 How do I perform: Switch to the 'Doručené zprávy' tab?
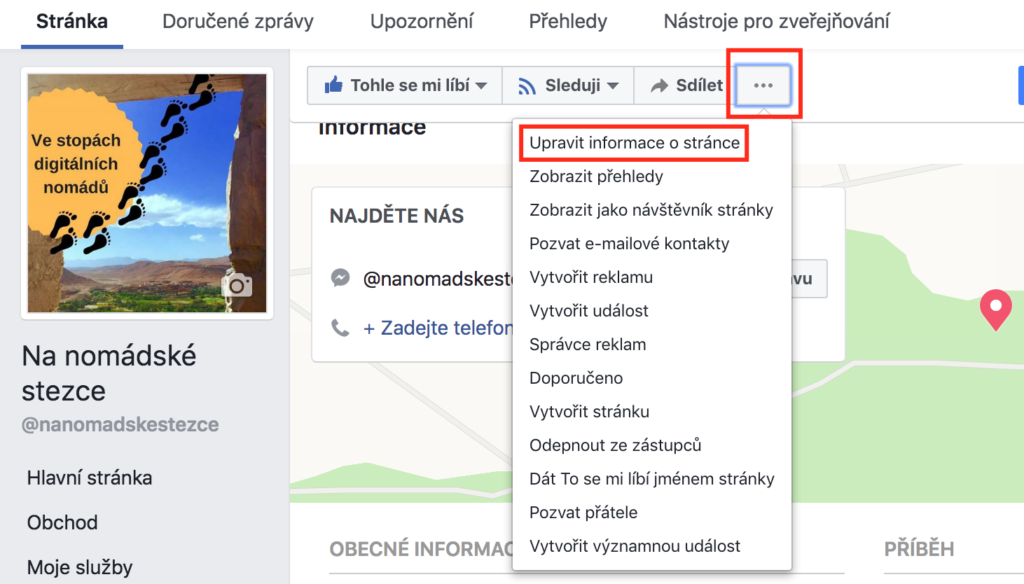point(238,21)
